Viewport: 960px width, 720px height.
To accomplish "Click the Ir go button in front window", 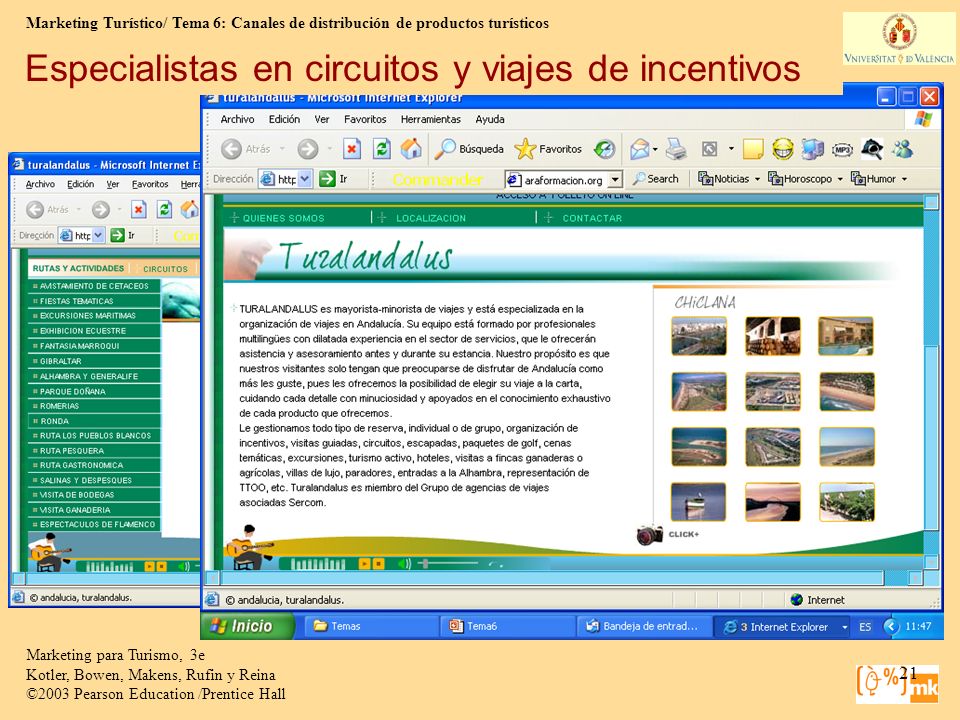I will [334, 179].
